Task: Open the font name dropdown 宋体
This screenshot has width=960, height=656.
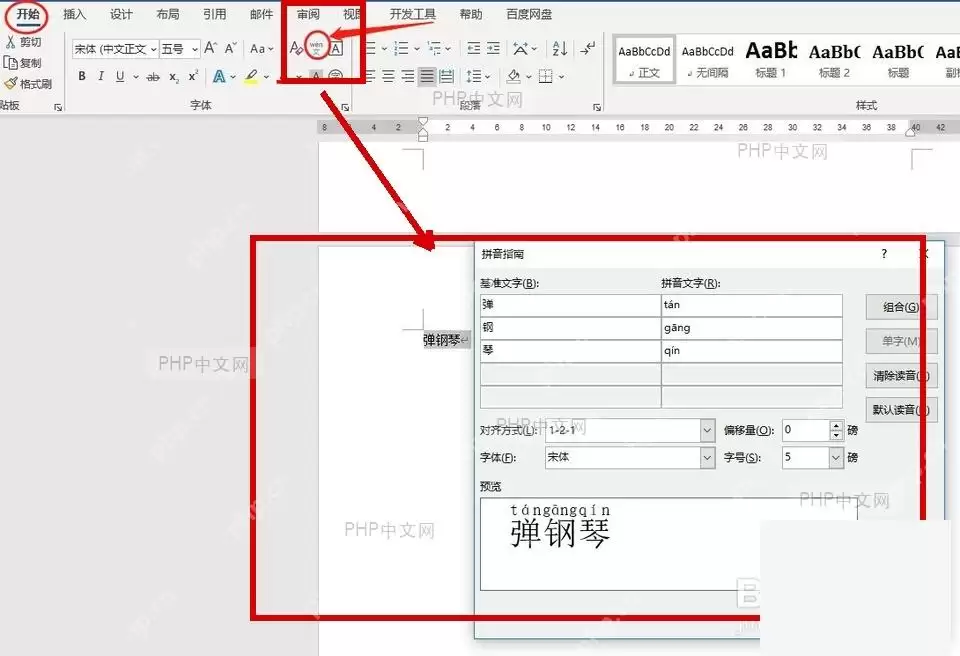Action: pyautogui.click(x=153, y=48)
